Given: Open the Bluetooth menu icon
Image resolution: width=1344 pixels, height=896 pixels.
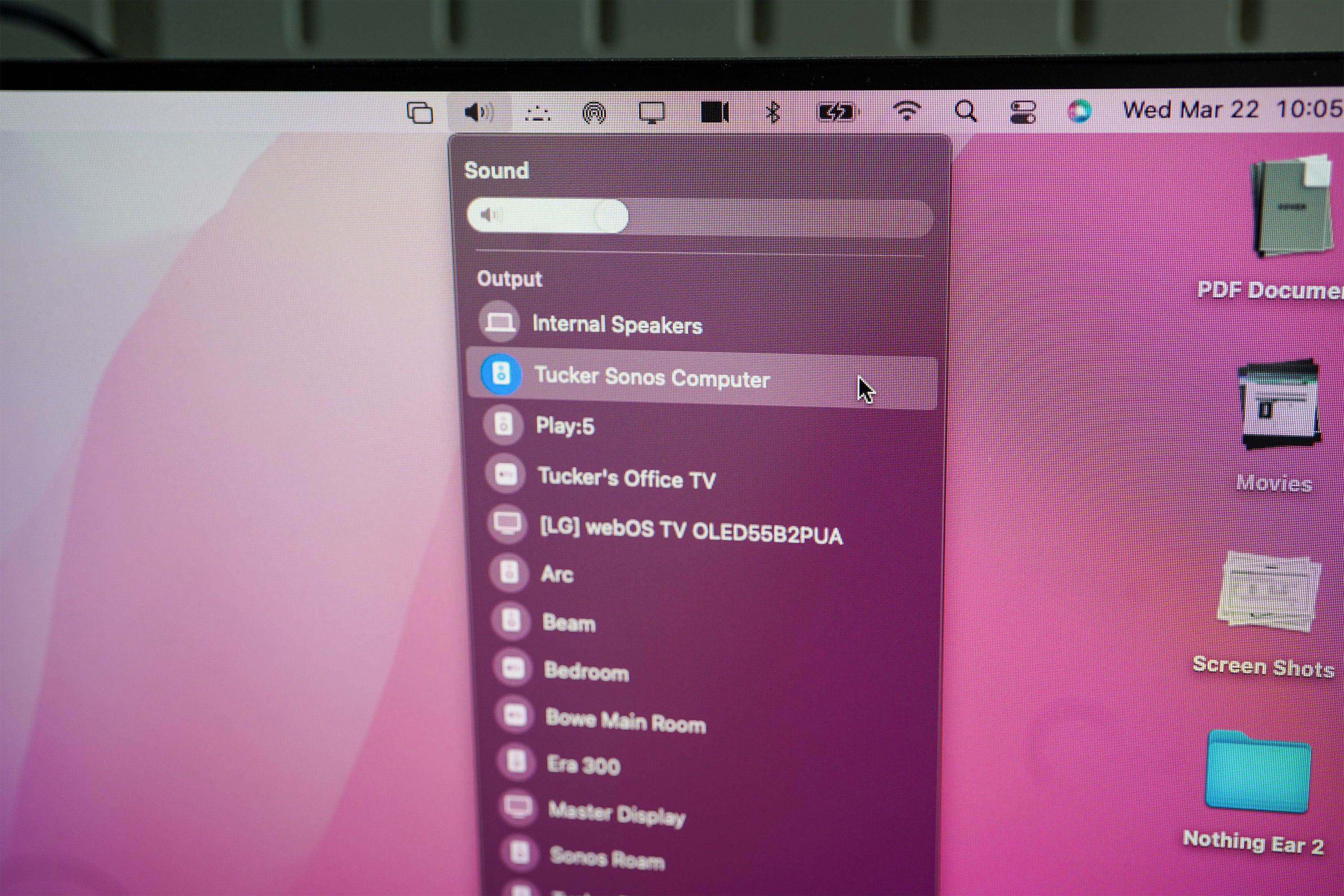Looking at the screenshot, I should [772, 112].
